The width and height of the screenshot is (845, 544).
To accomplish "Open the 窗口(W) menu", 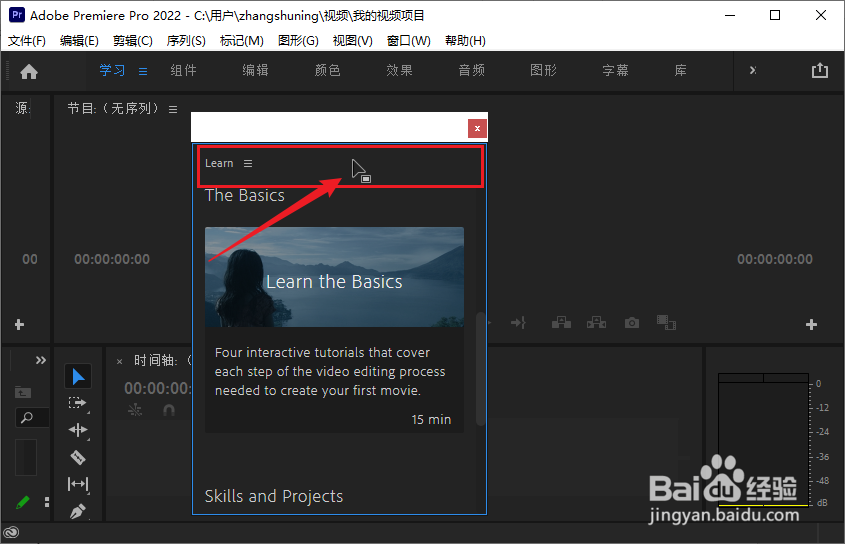I will point(408,40).
